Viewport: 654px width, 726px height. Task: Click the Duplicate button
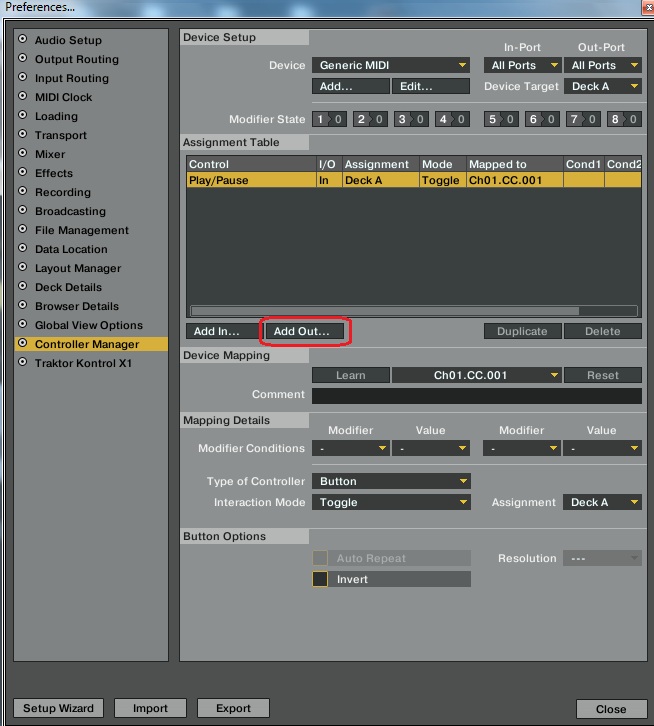point(522,331)
